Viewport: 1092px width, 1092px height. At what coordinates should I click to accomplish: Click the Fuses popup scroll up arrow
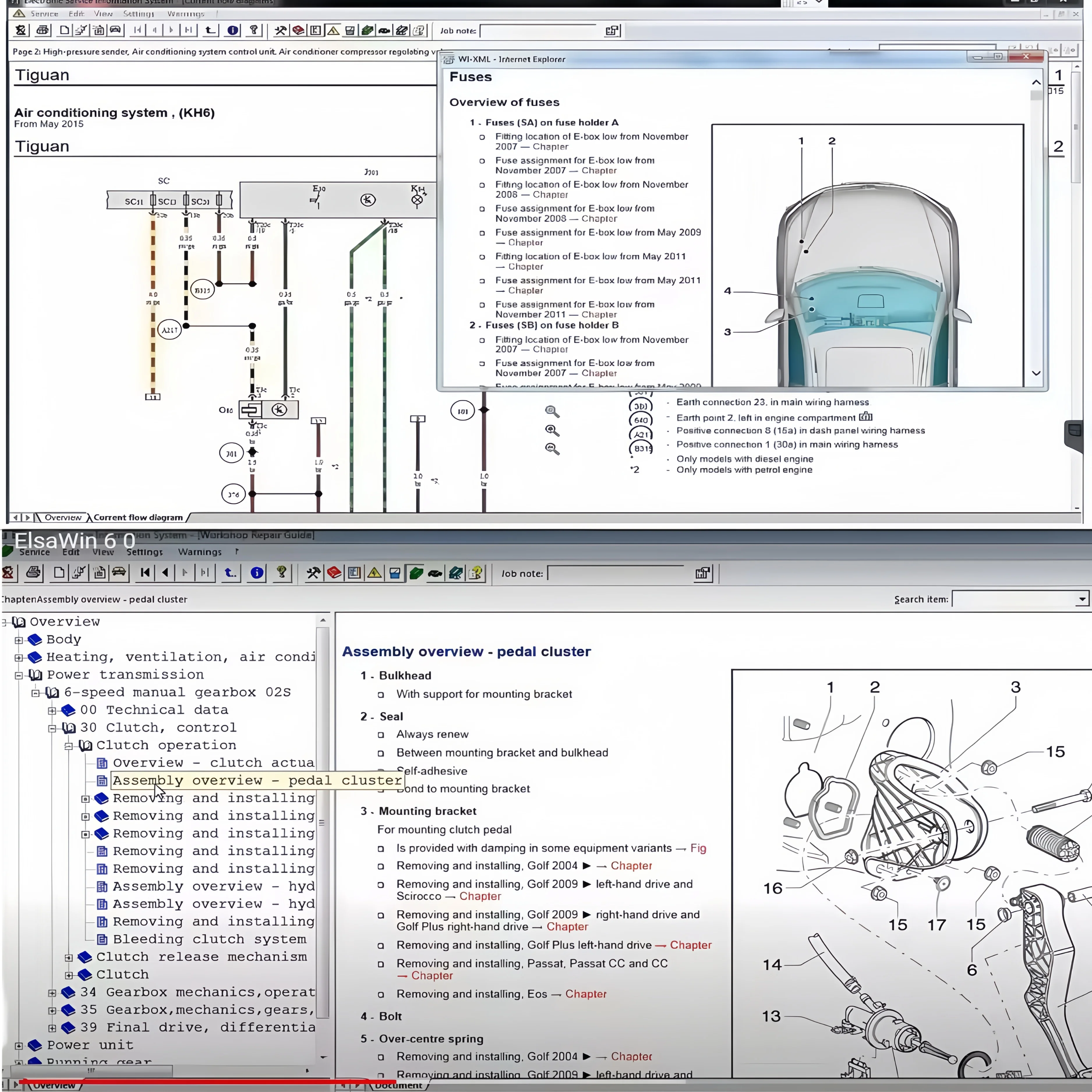(x=1036, y=82)
